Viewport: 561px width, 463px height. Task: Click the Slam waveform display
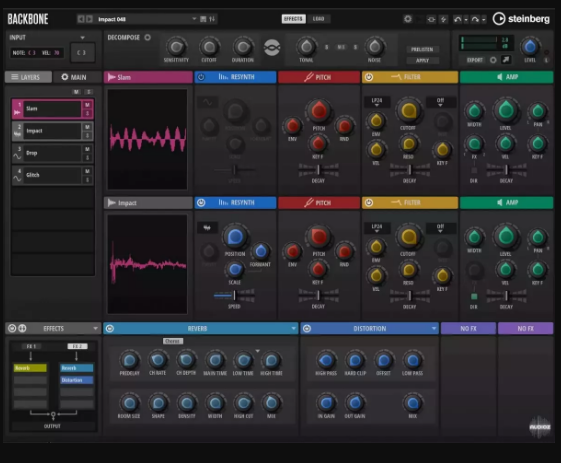147,139
